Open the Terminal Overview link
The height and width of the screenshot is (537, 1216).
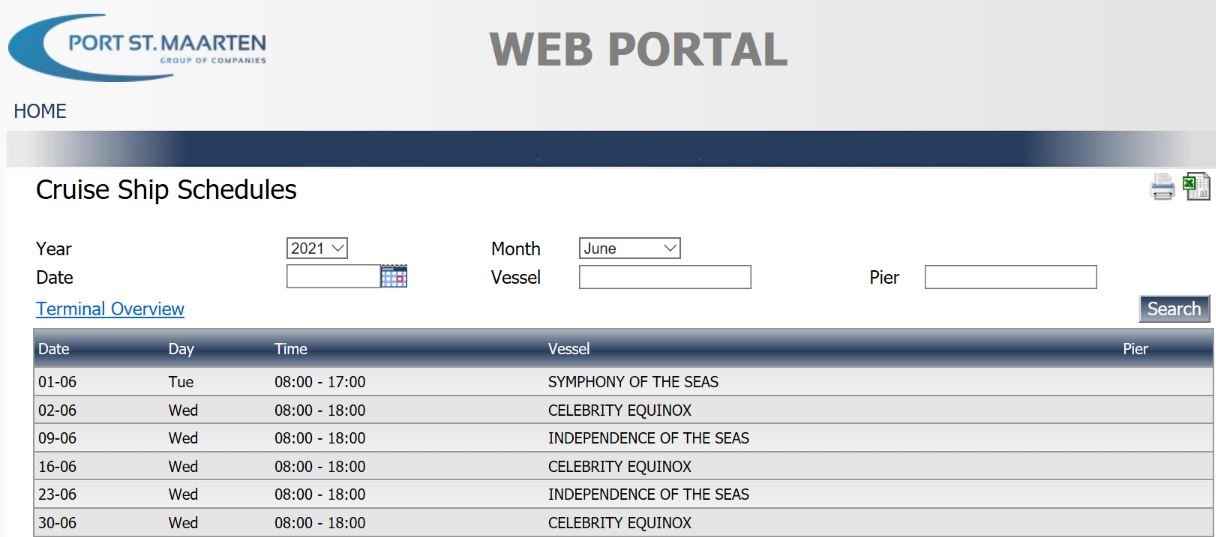[110, 309]
